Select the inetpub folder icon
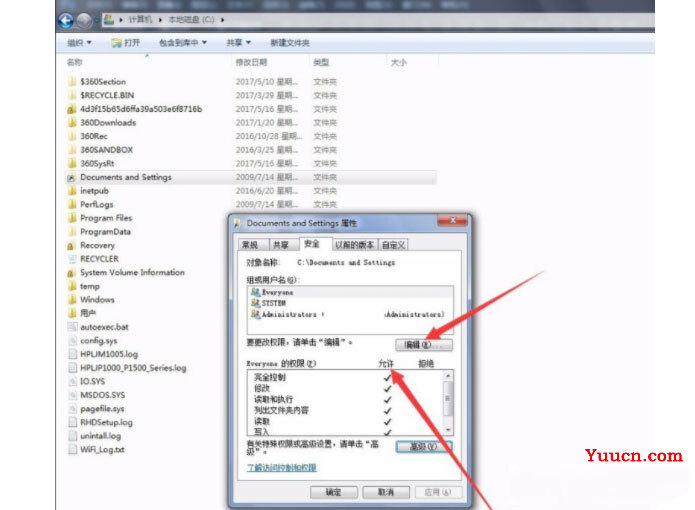 coord(72,191)
